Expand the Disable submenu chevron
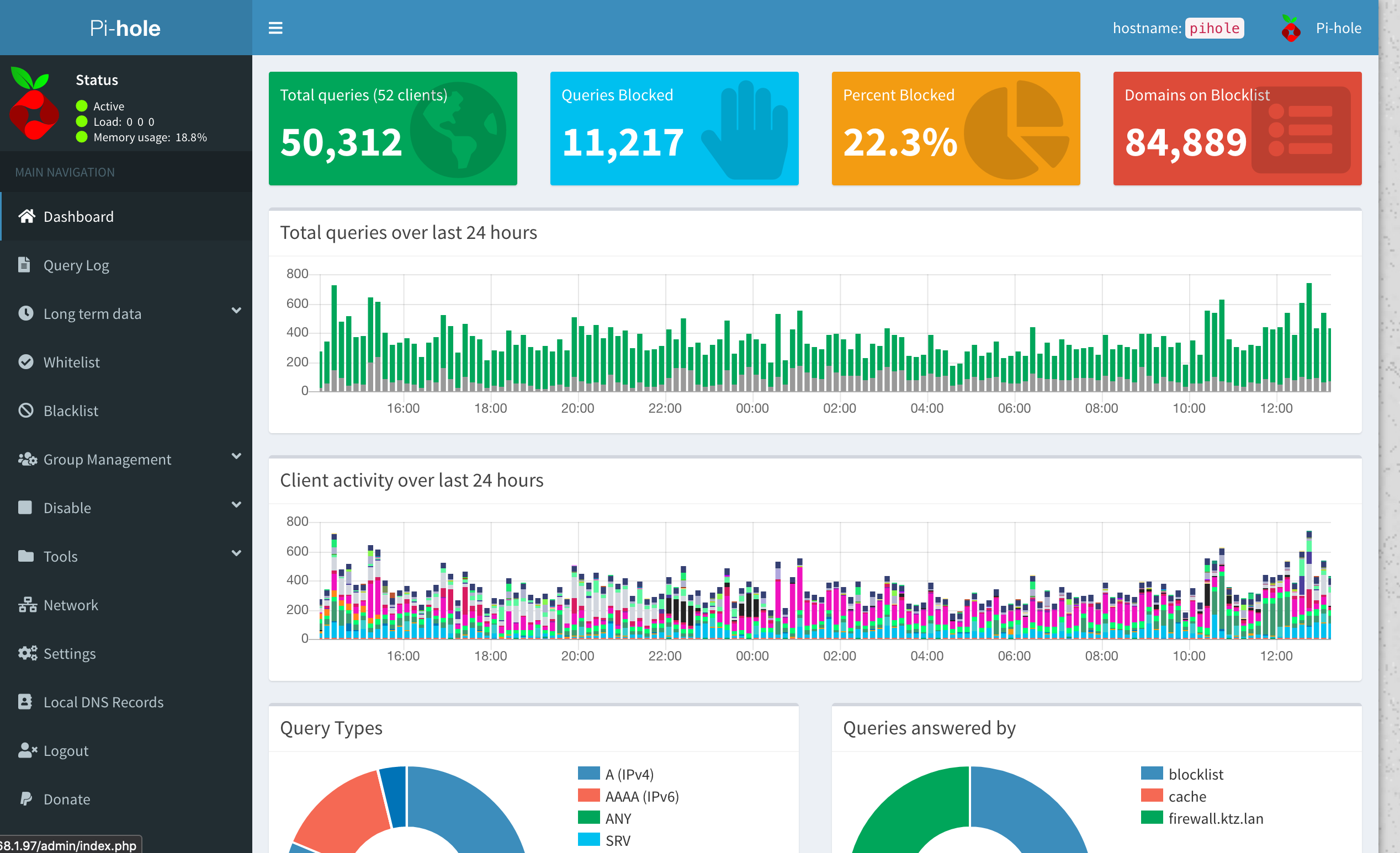Viewport: 1400px width, 853px height. coord(236,505)
